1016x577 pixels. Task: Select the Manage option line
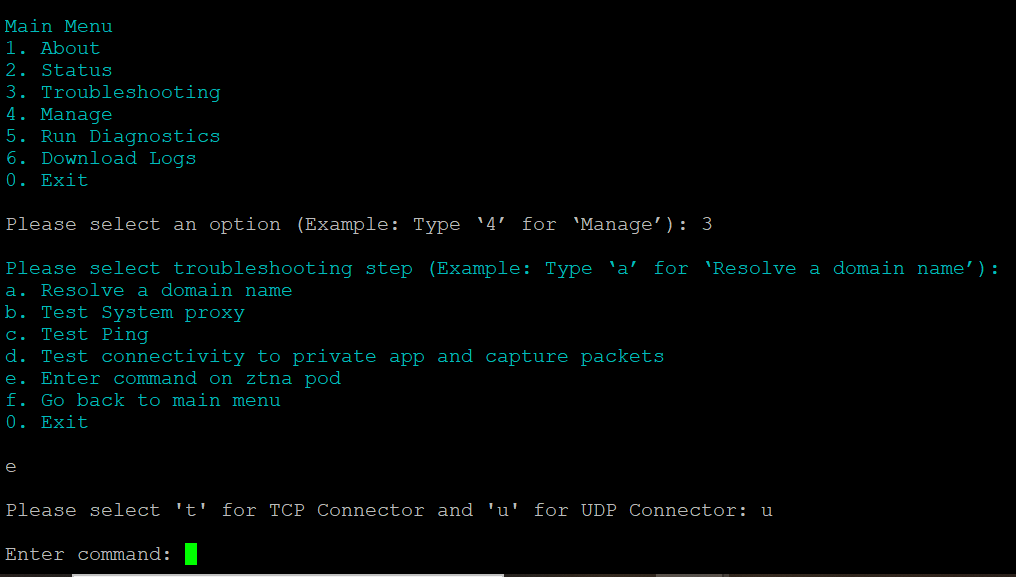pos(58,114)
